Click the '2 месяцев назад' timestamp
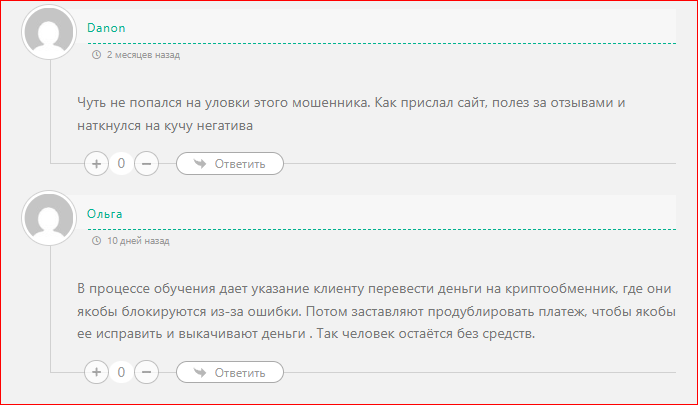 click(143, 55)
